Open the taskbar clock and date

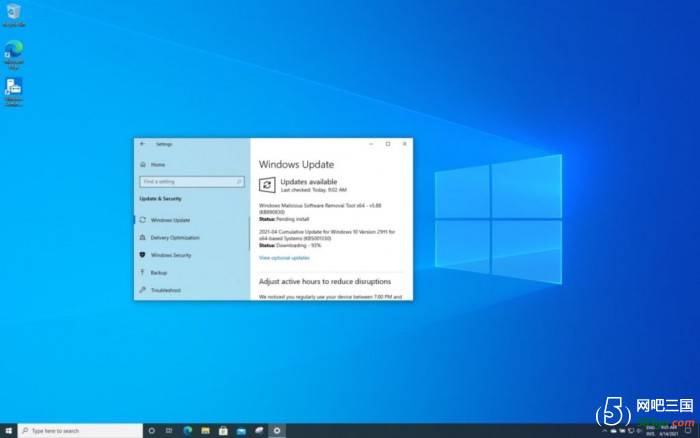tap(668, 430)
